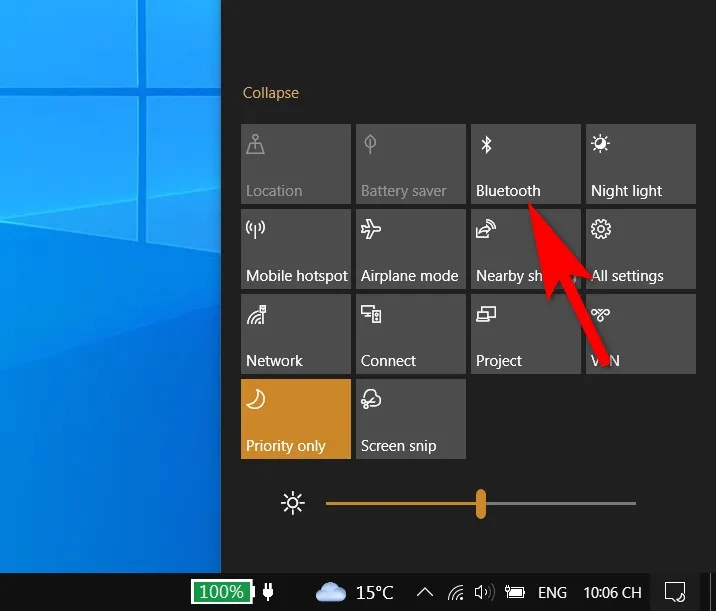Open the 15°C weather widget
This screenshot has width=716, height=611.
point(355,592)
